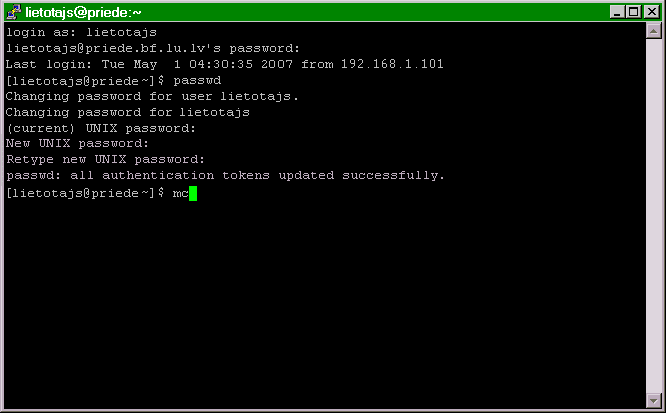The height and width of the screenshot is (413, 666).
Task: Click the 'New UNIX password:' prompt
Action: point(77,144)
